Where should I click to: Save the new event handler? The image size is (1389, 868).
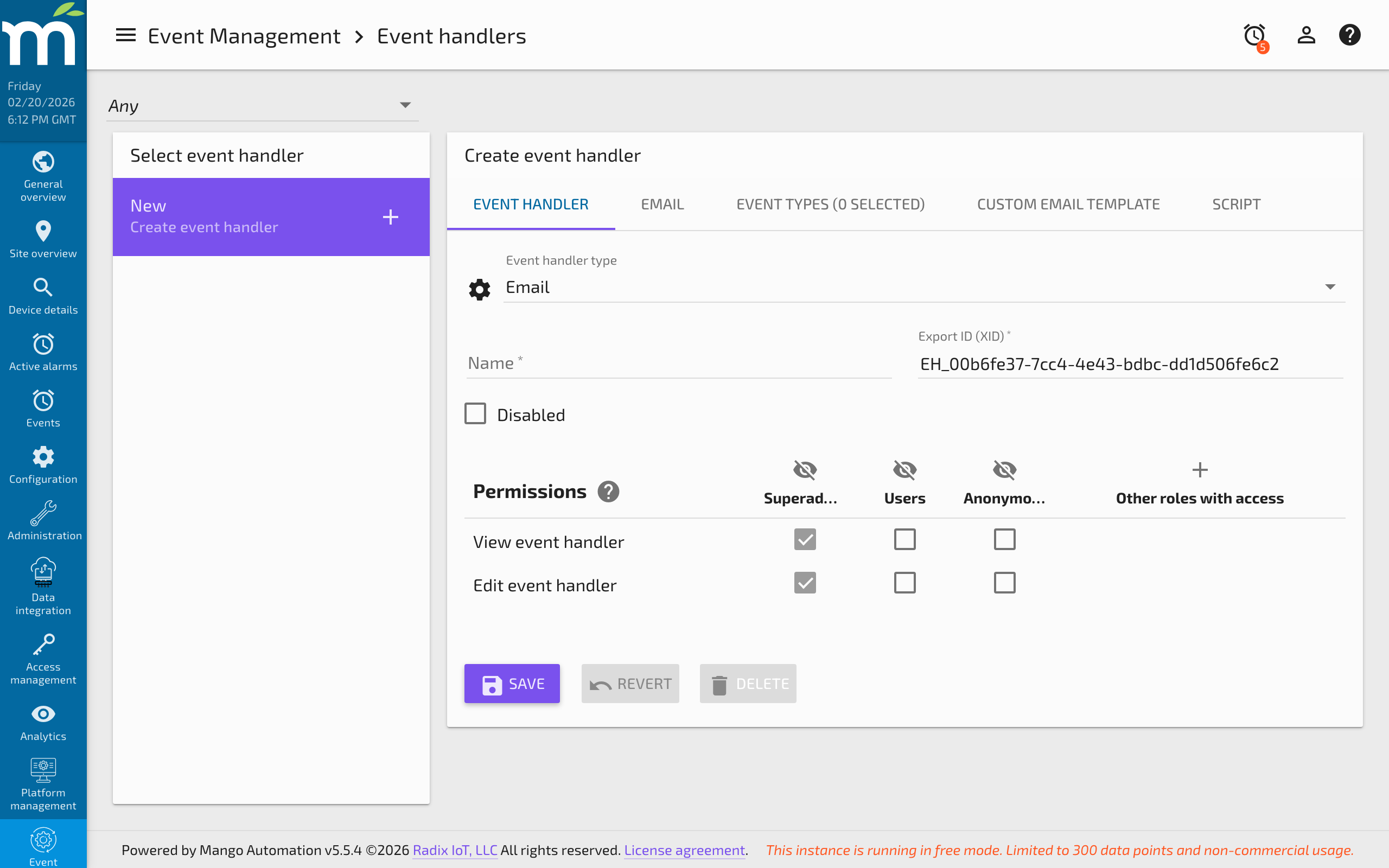click(x=512, y=683)
